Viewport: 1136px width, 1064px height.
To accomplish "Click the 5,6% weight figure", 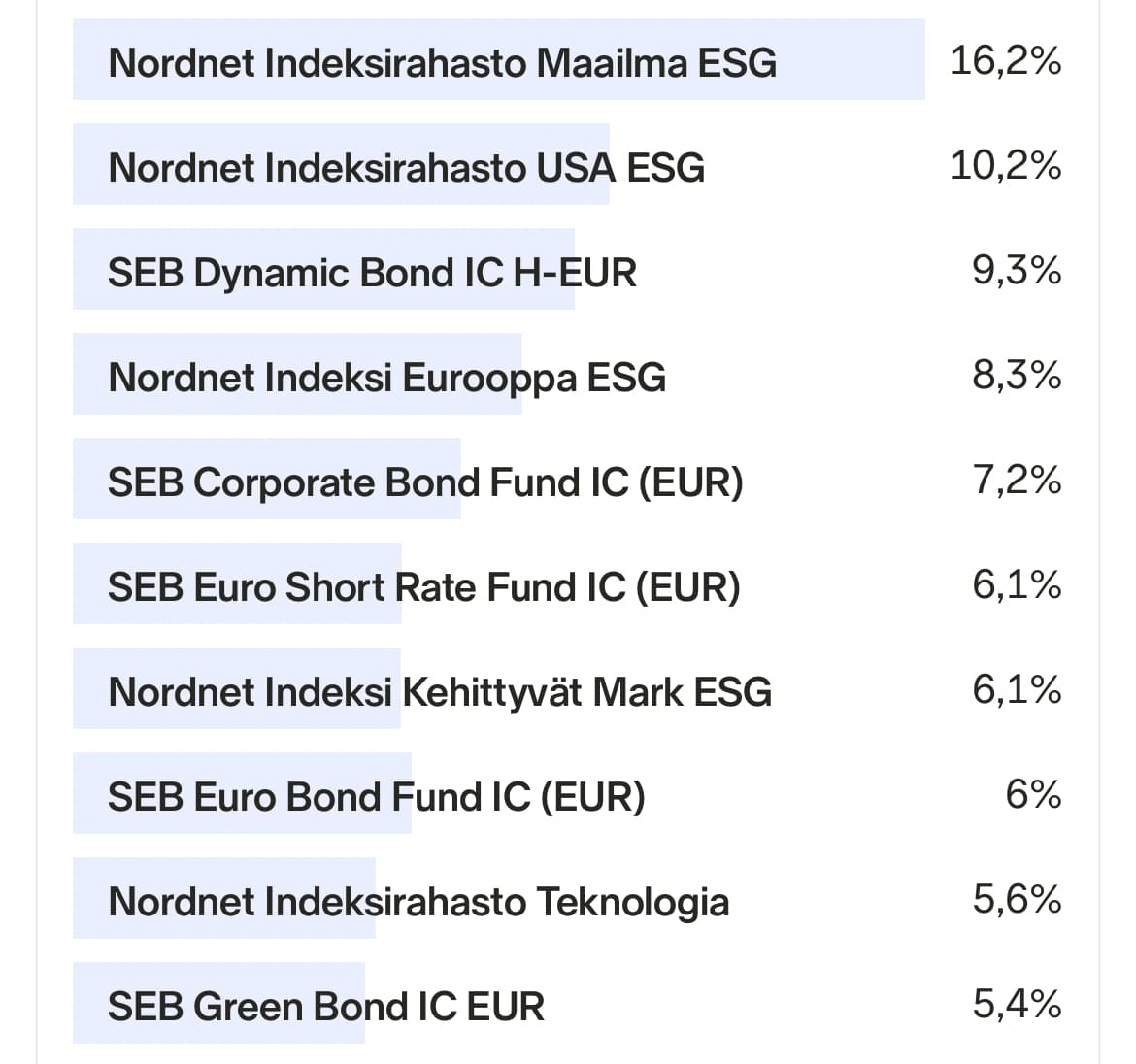I will click(1016, 900).
